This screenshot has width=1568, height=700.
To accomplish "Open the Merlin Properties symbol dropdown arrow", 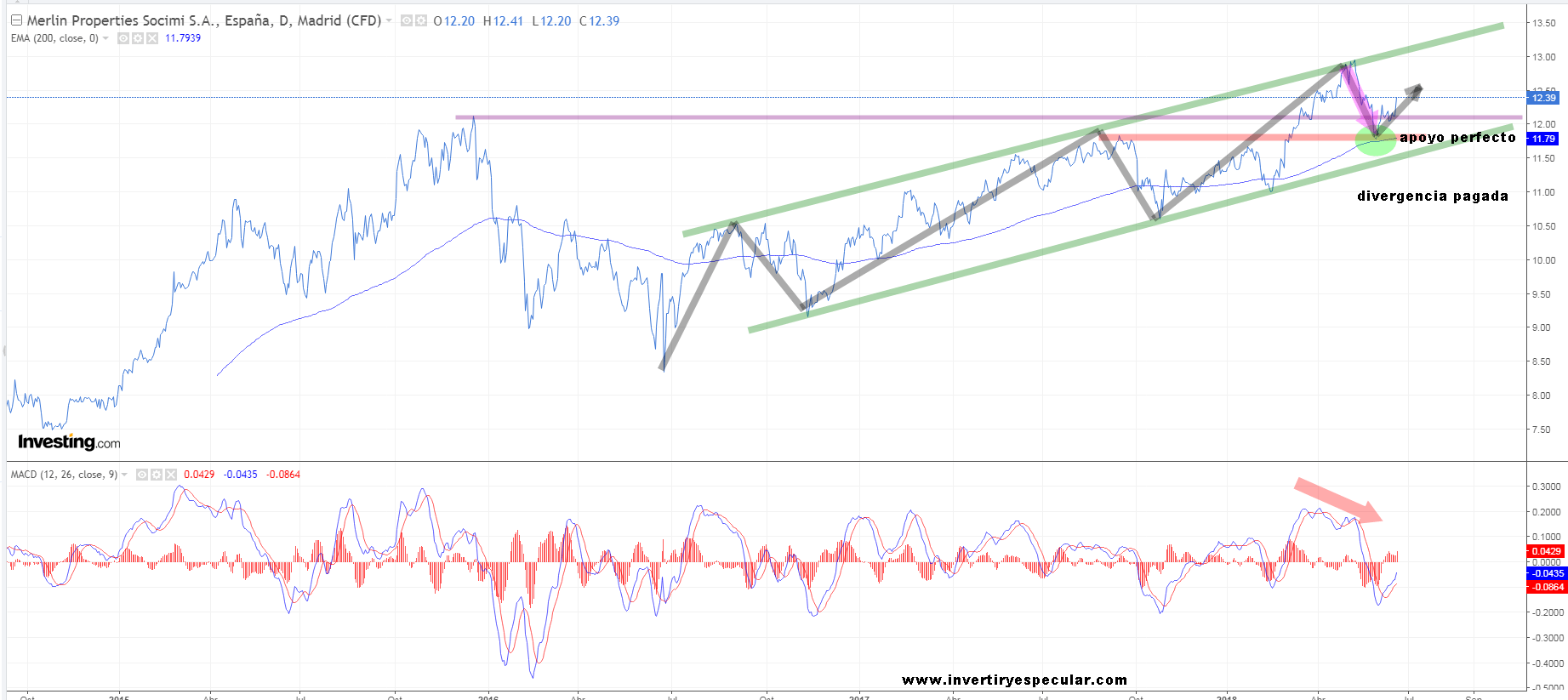I will click(389, 20).
